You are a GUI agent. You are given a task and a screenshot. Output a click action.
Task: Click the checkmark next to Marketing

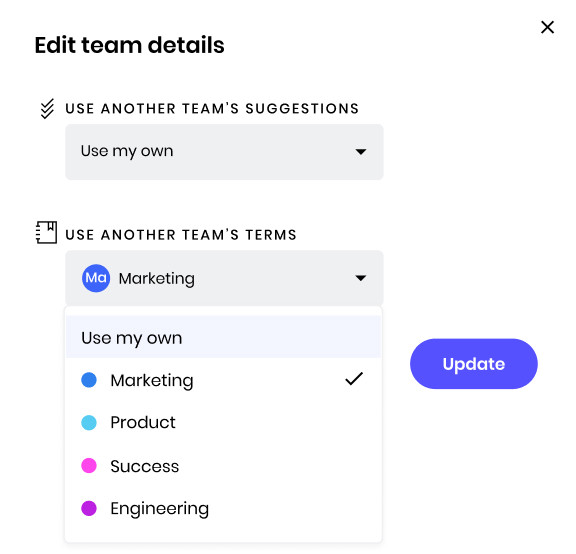click(354, 379)
